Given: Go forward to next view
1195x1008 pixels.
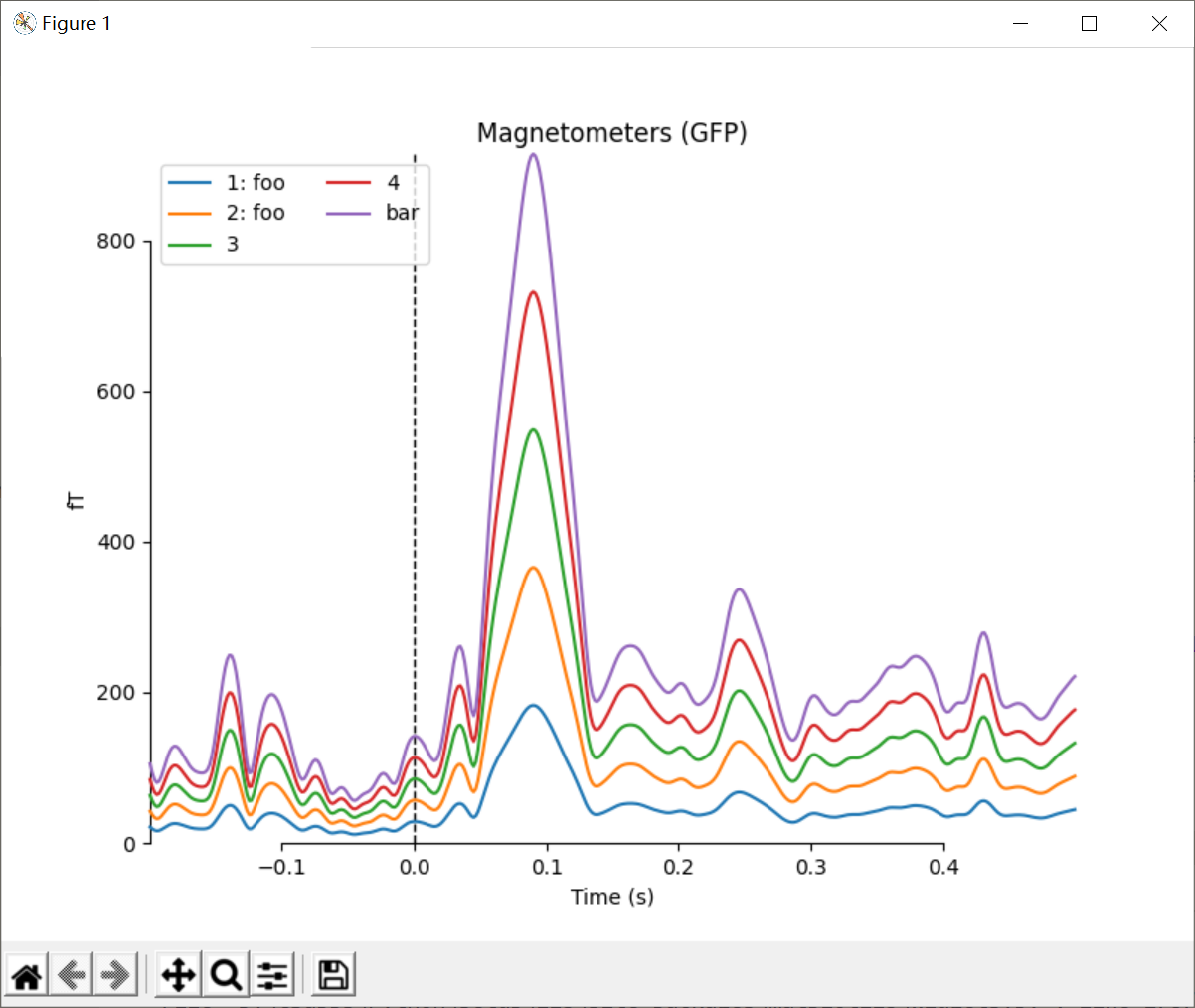Looking at the screenshot, I should [x=115, y=975].
